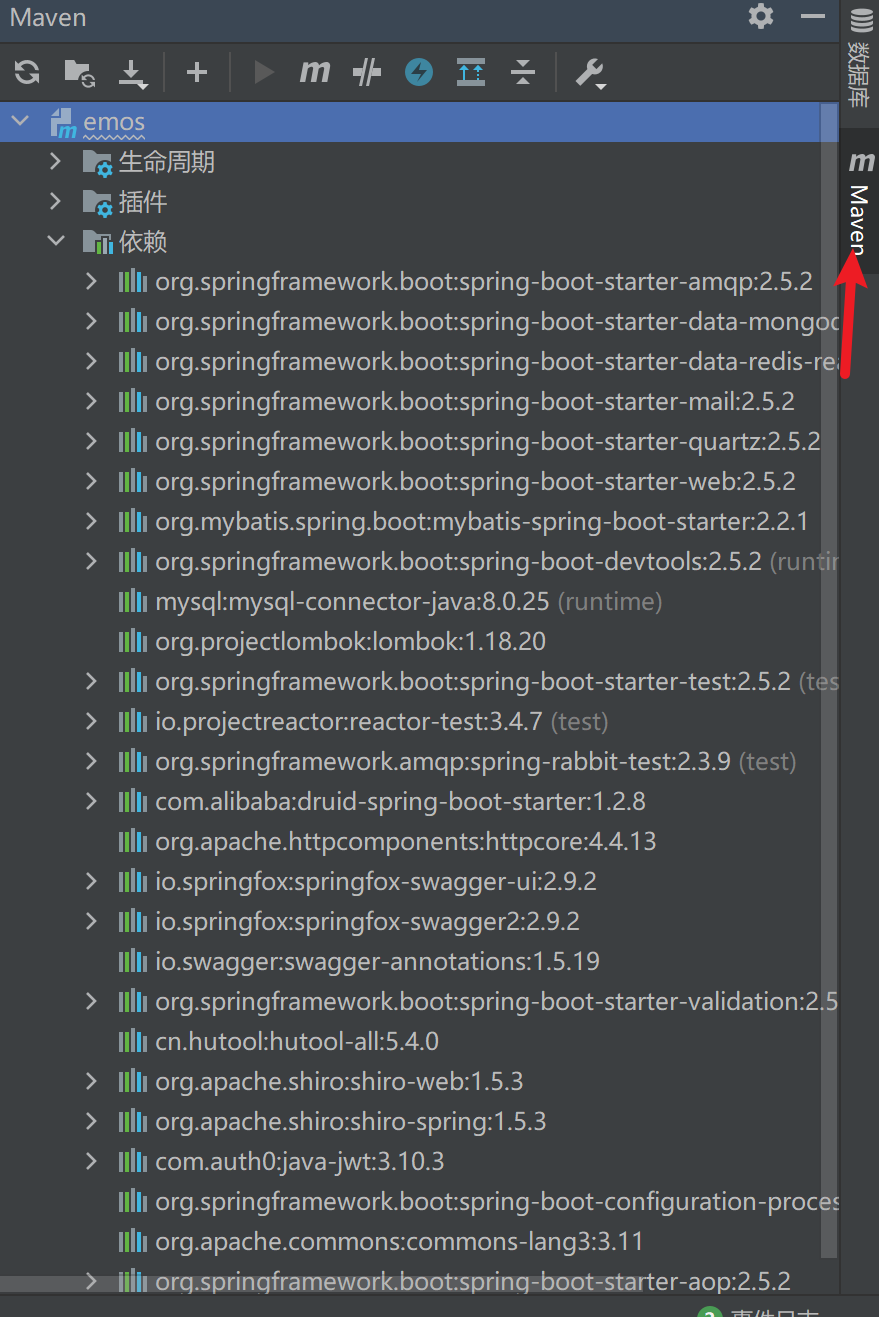Collapse the 依赖 (Dependencies) tree node
The height and width of the screenshot is (1317, 879).
click(56, 240)
